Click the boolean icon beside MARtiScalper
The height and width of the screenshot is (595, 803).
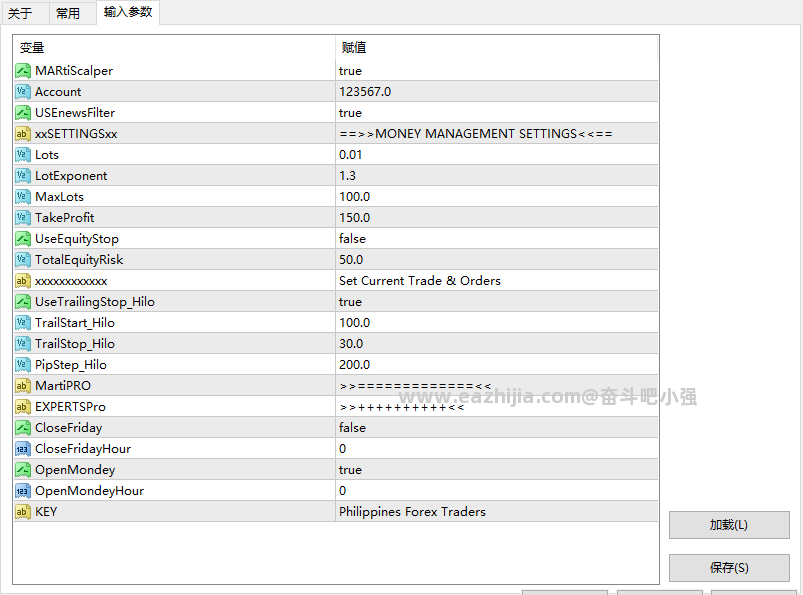click(23, 71)
